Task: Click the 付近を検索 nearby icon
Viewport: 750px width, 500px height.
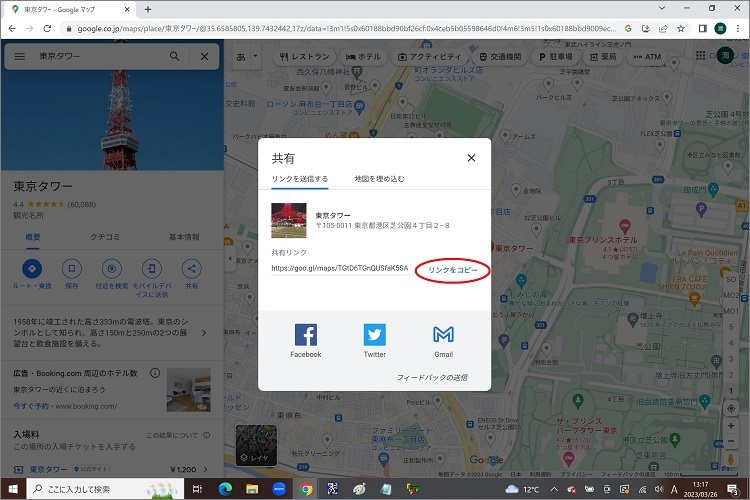Action: [111, 268]
